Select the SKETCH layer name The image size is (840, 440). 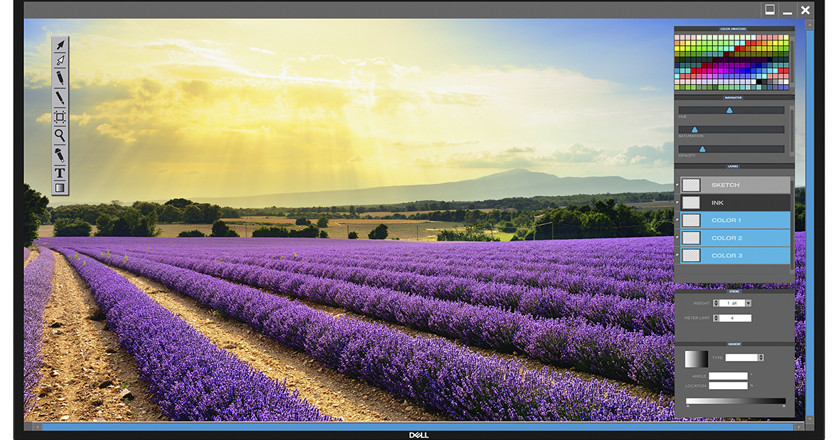[725, 185]
